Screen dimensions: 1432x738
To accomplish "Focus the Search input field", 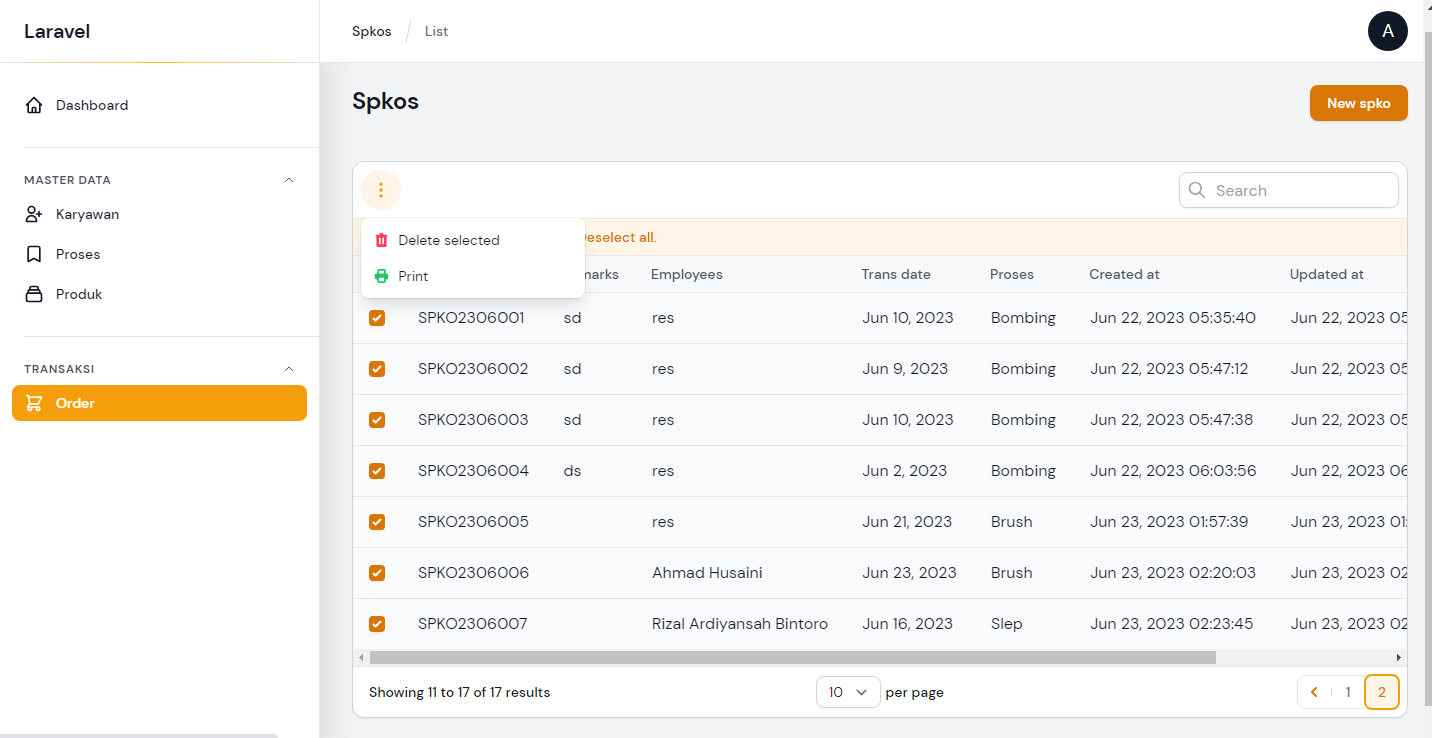I will click(1289, 190).
